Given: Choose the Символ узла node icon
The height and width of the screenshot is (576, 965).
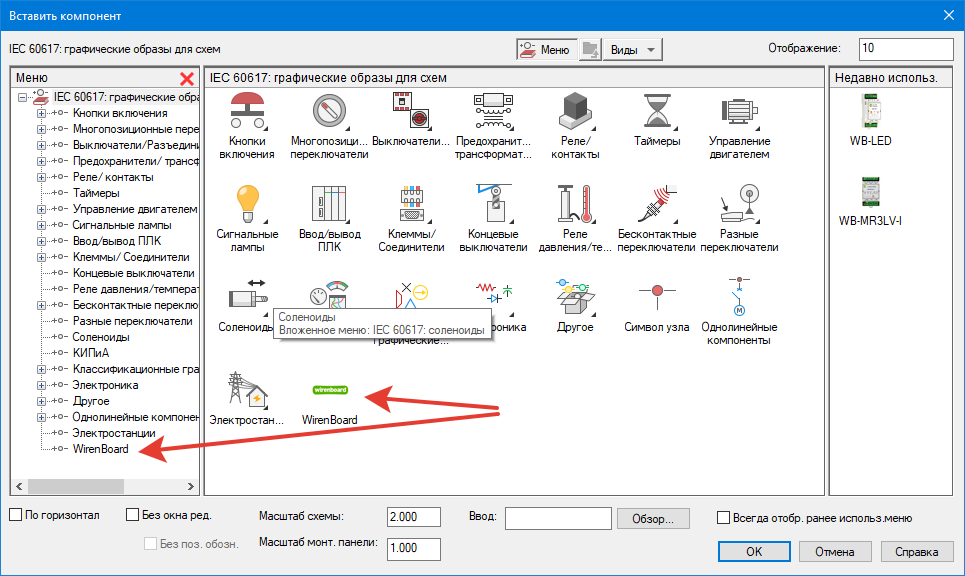Looking at the screenshot, I should point(656,296).
